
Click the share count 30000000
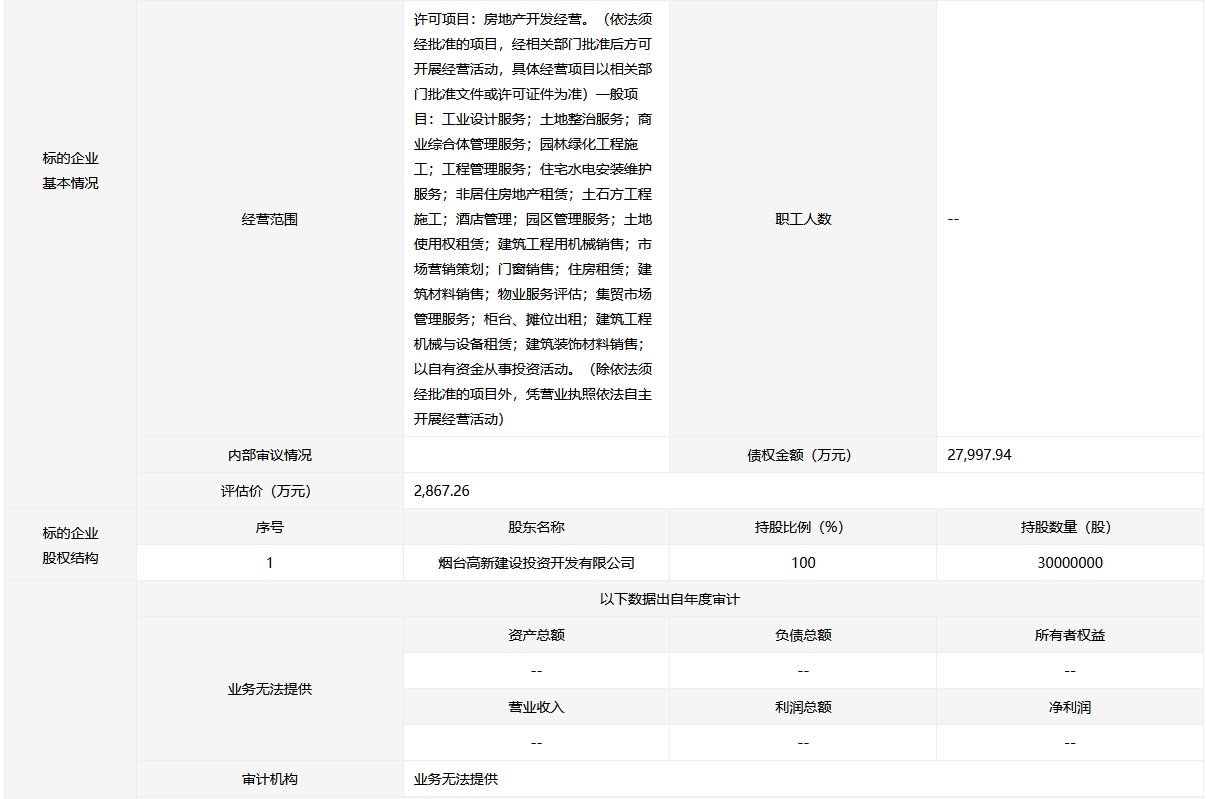coord(1070,563)
